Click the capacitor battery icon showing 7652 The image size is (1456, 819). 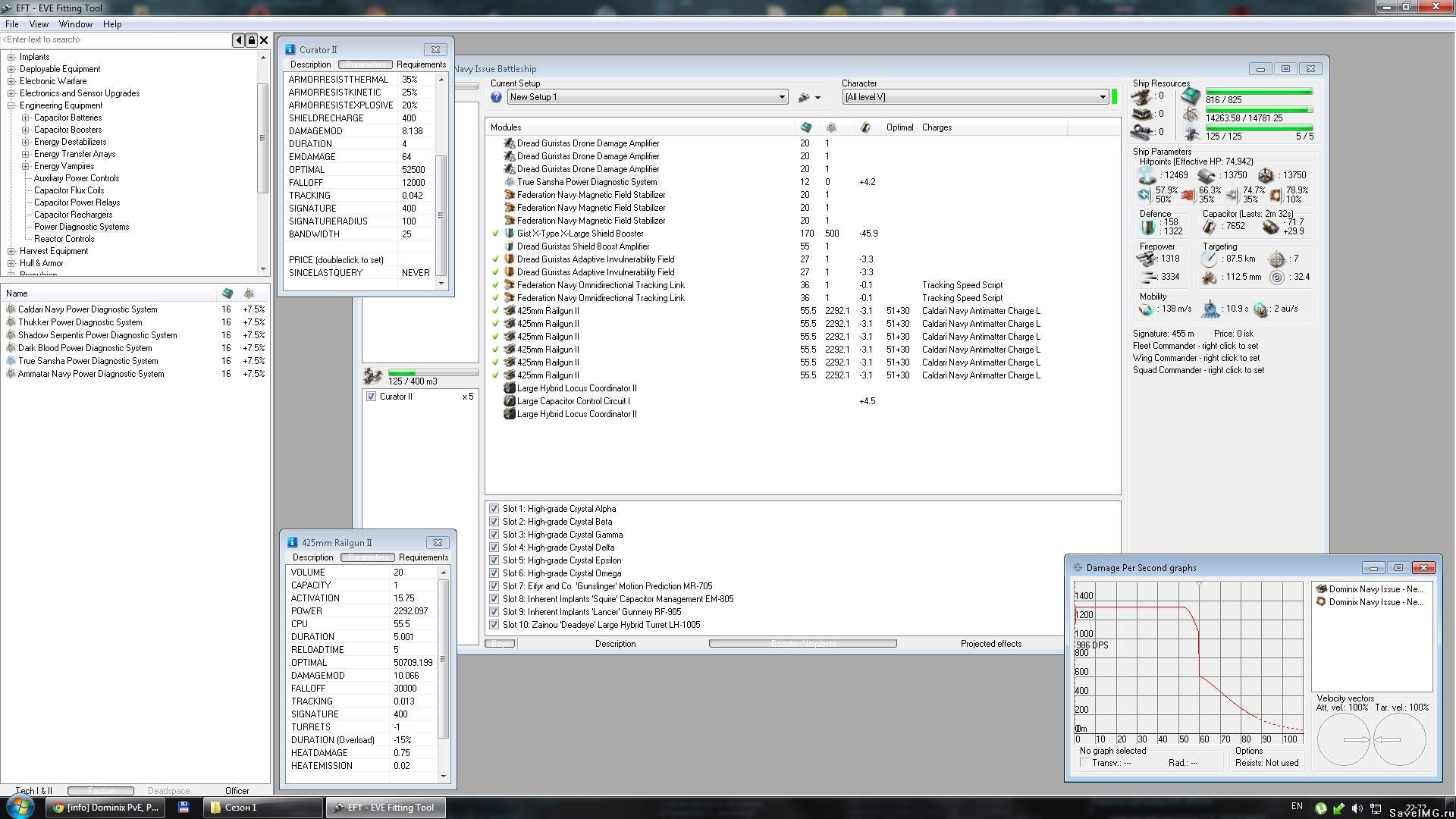point(1210,226)
